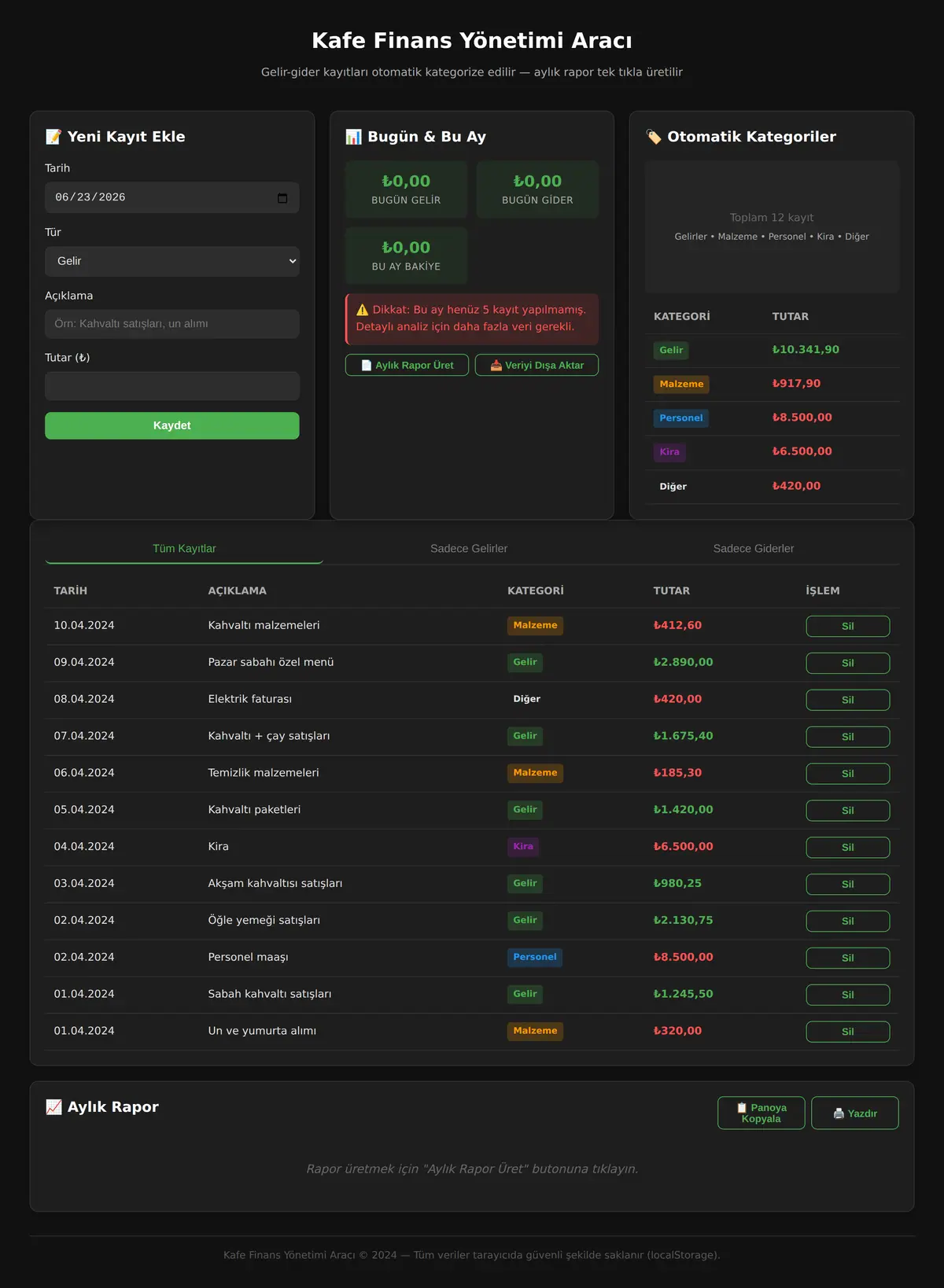Delete the Kahvaltı malzemeleri record
The height and width of the screenshot is (1288, 944).
[848, 626]
